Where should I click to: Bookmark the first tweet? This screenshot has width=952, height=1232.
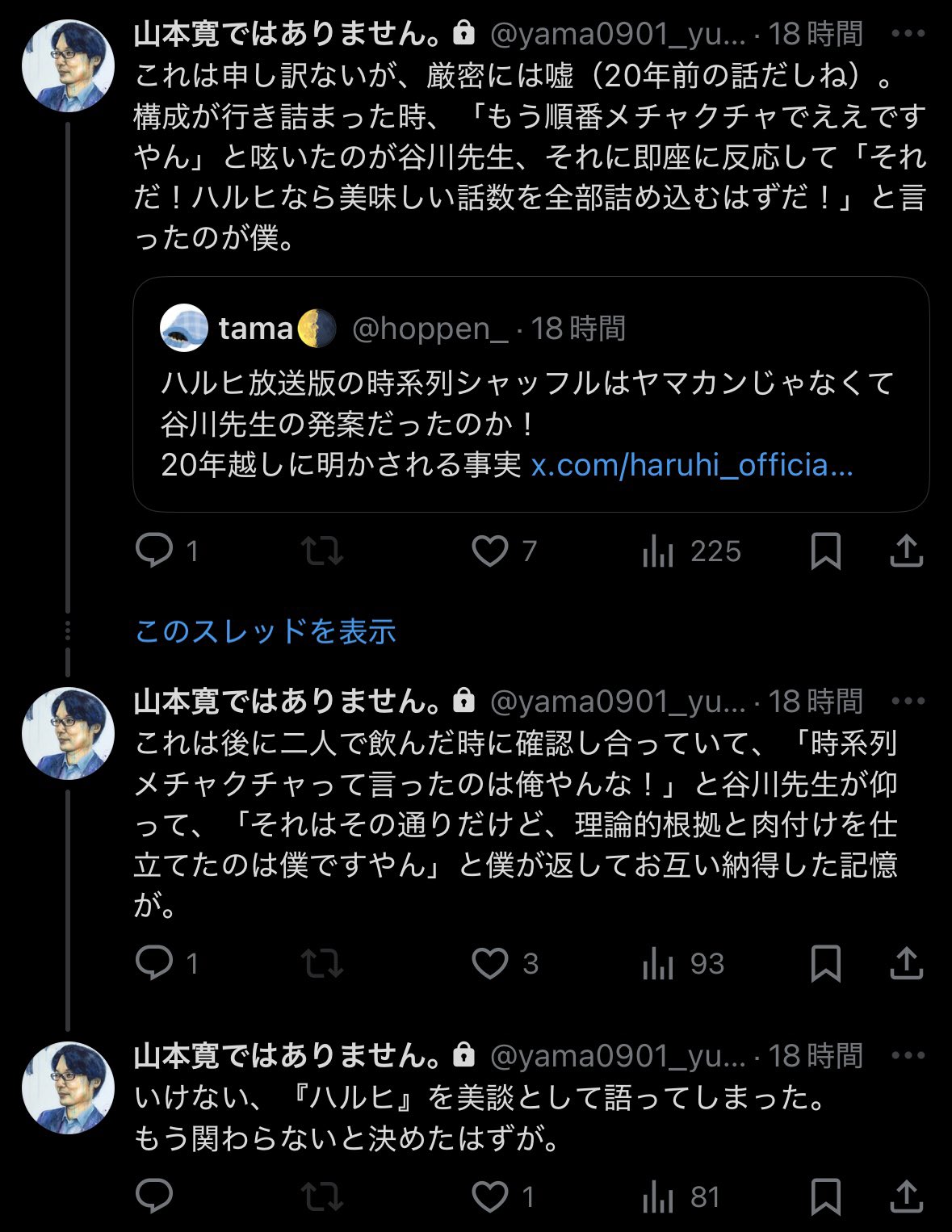tap(825, 551)
